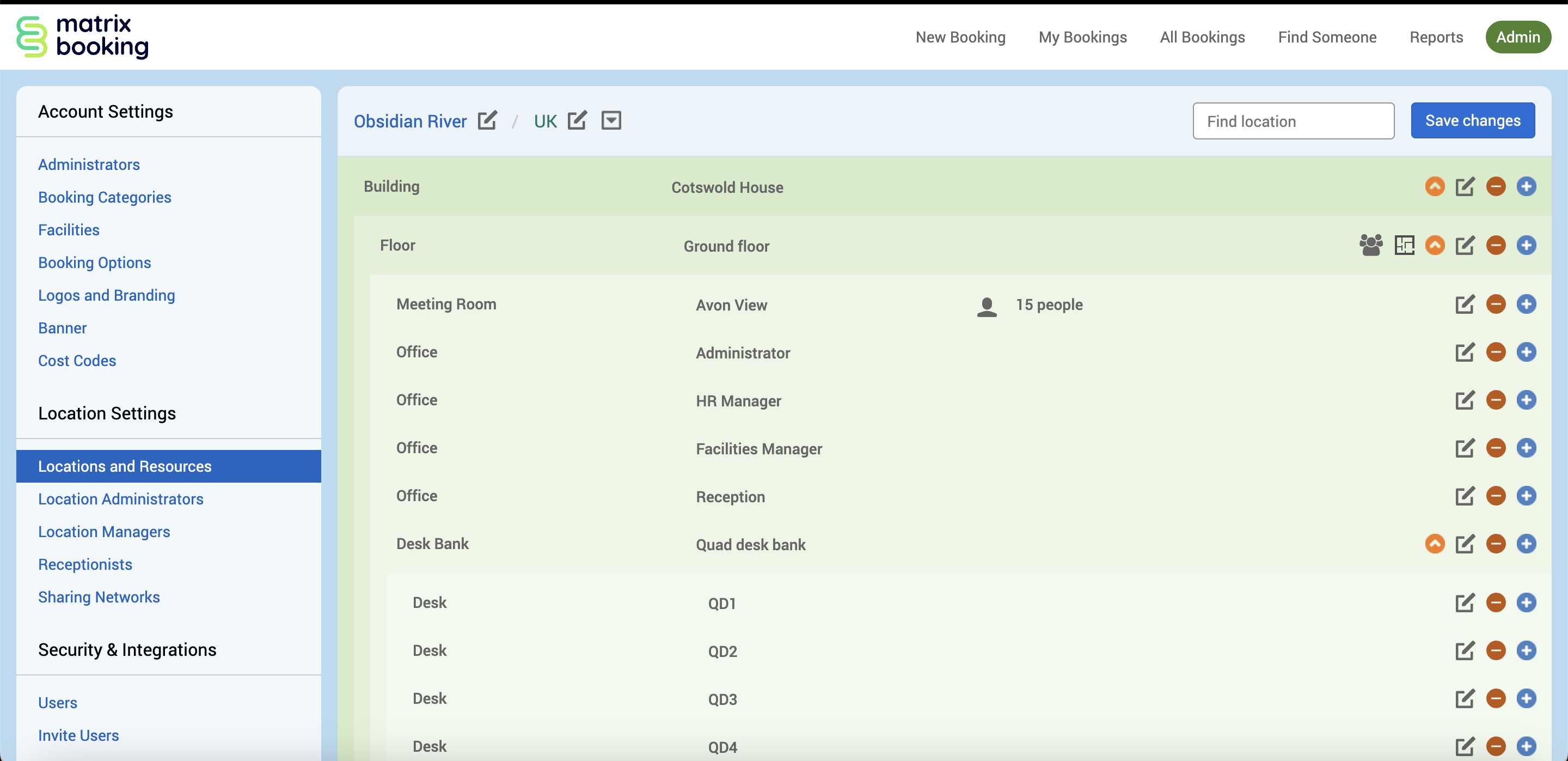Click the edit icon next to UK
Screen dimensions: 1568x761
[x=577, y=120]
